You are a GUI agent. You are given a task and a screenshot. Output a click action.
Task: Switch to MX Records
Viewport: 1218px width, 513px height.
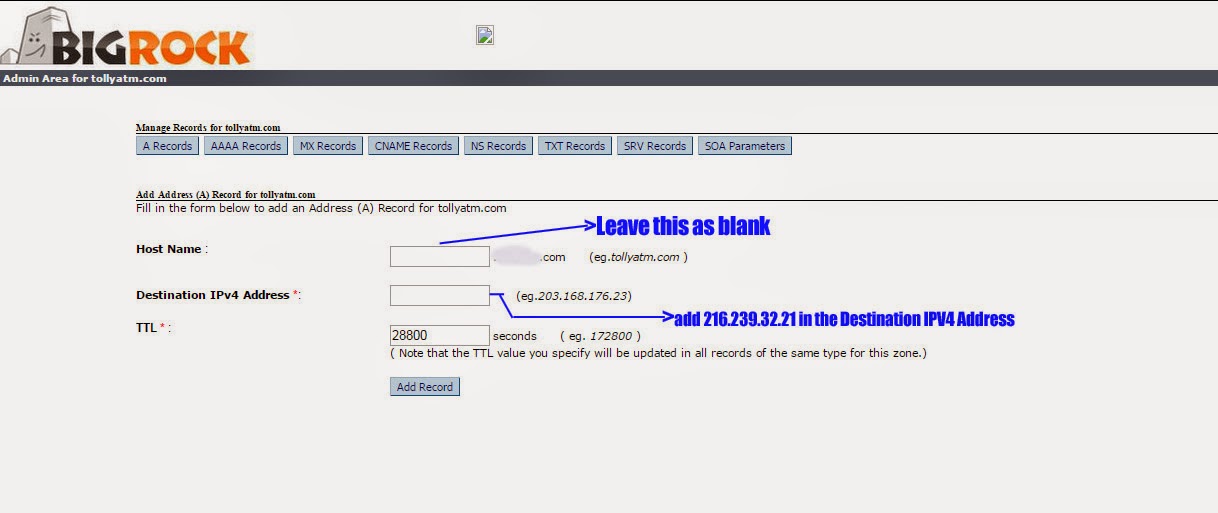[x=328, y=146]
